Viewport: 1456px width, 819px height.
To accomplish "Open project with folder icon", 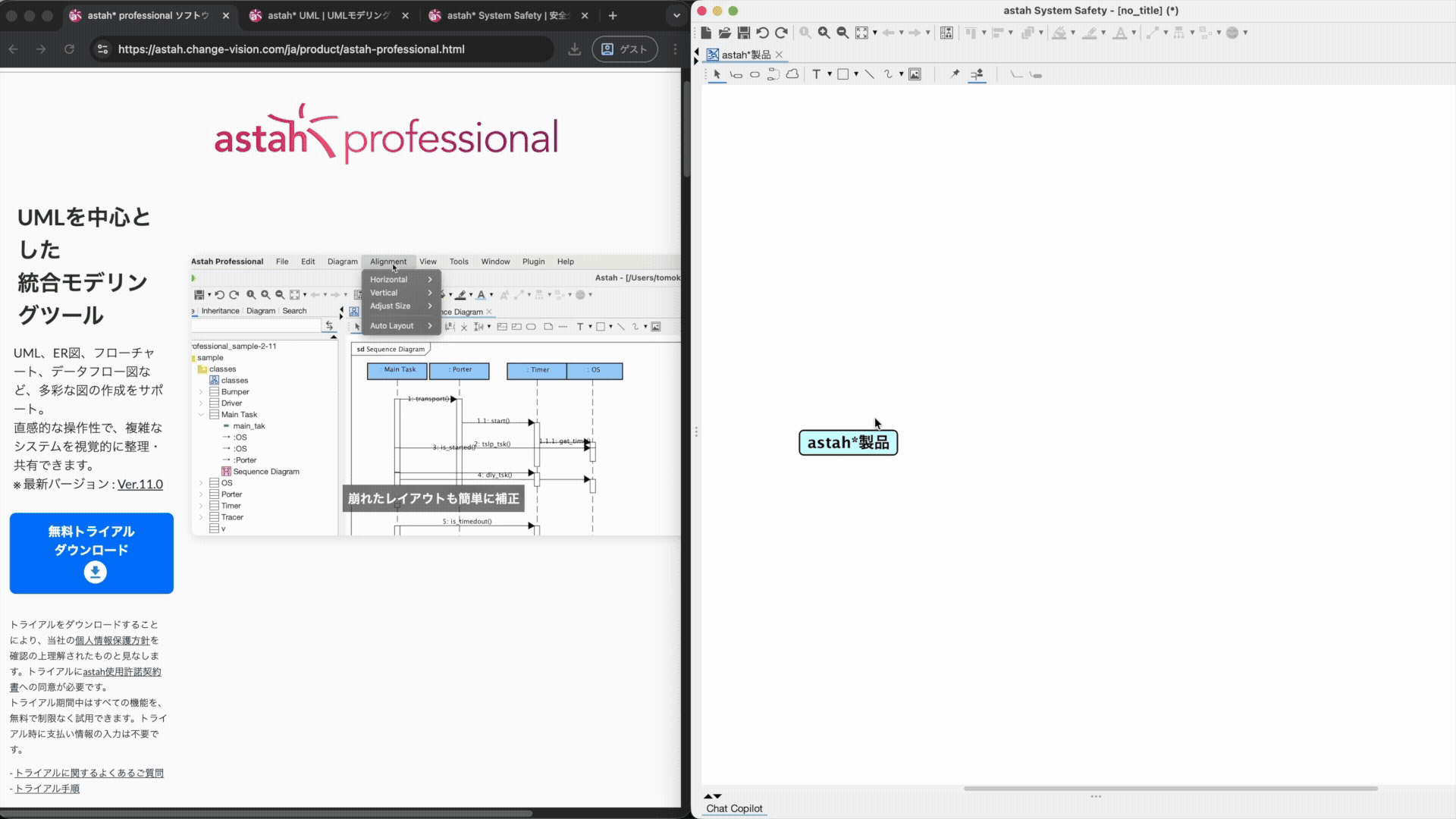I will 724,33.
